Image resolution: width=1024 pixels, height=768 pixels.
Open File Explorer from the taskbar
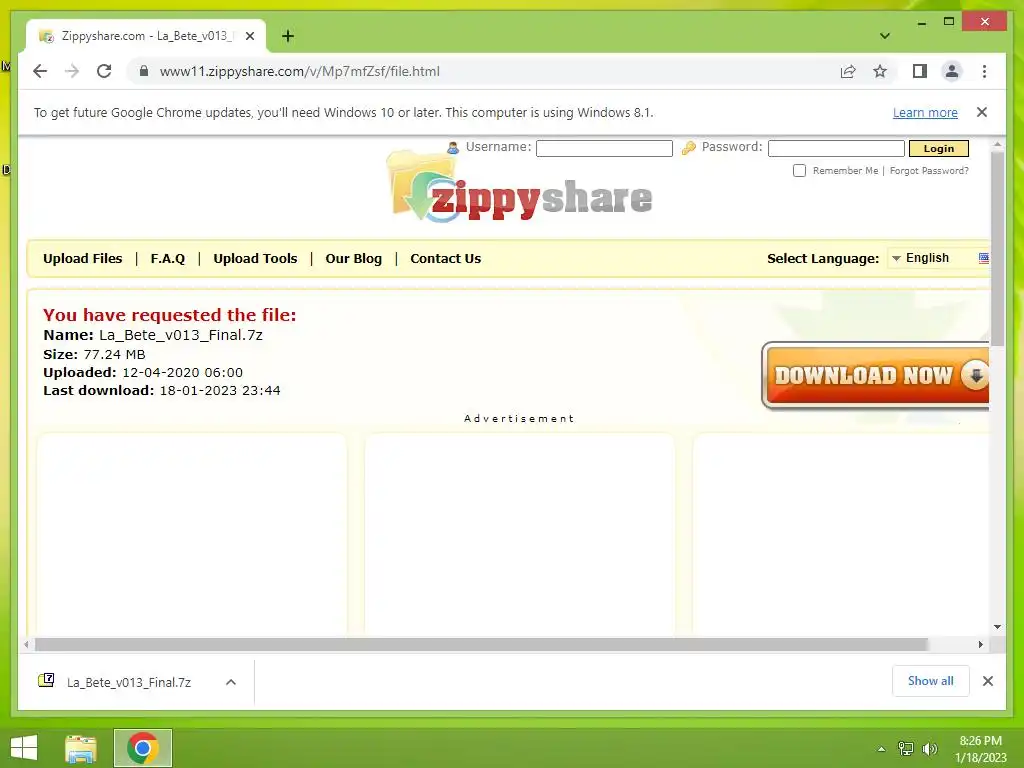[x=80, y=748]
